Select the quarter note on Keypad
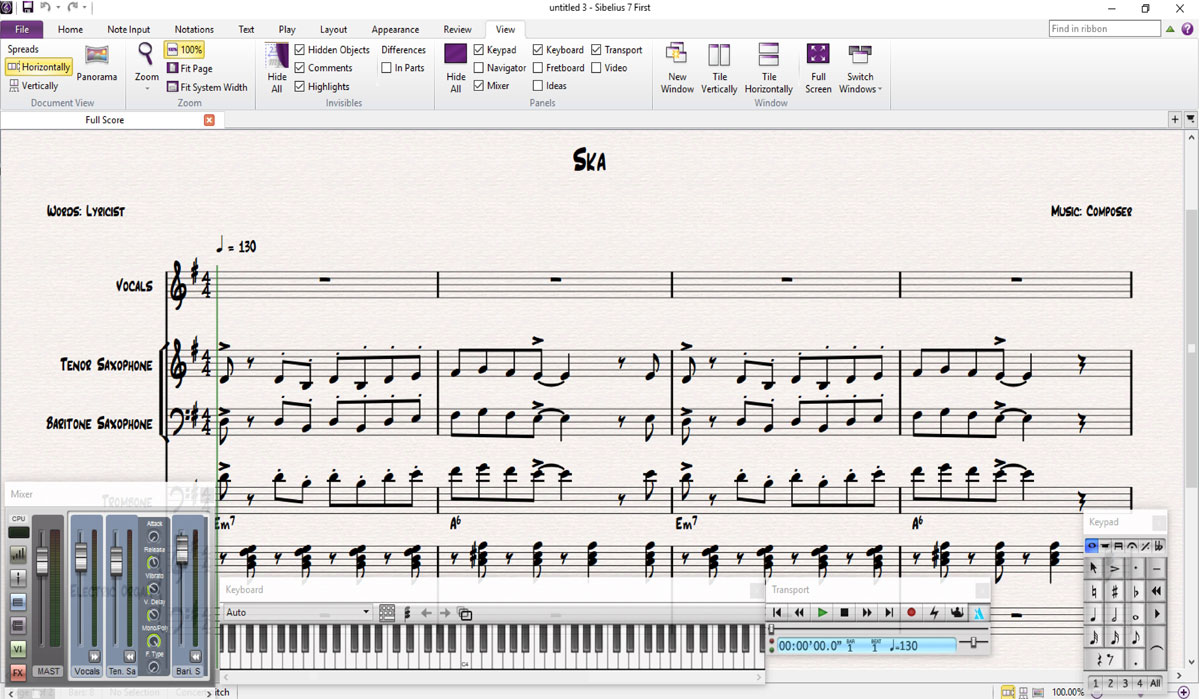 tap(1094, 614)
